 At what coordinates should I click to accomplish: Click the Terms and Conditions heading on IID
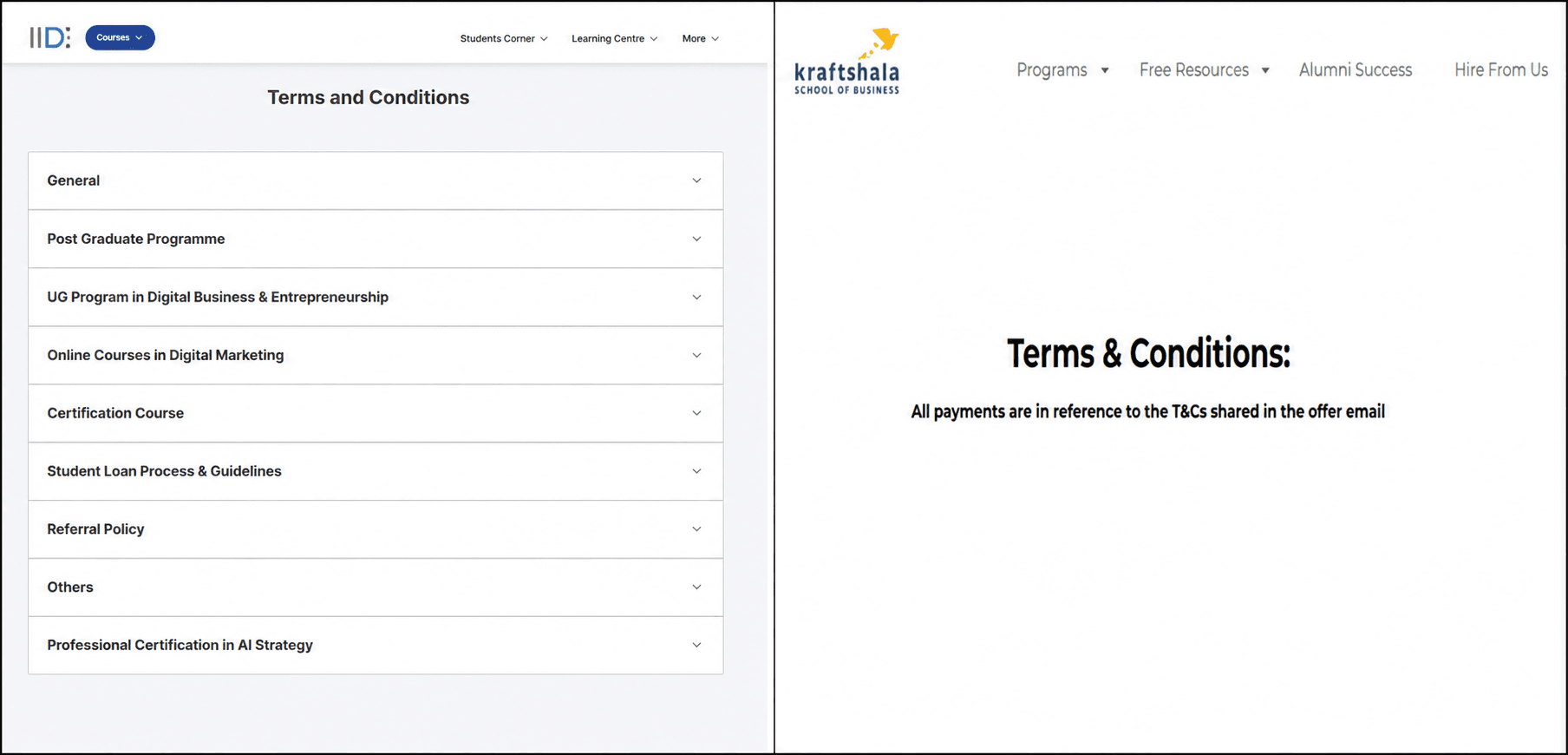coord(368,97)
